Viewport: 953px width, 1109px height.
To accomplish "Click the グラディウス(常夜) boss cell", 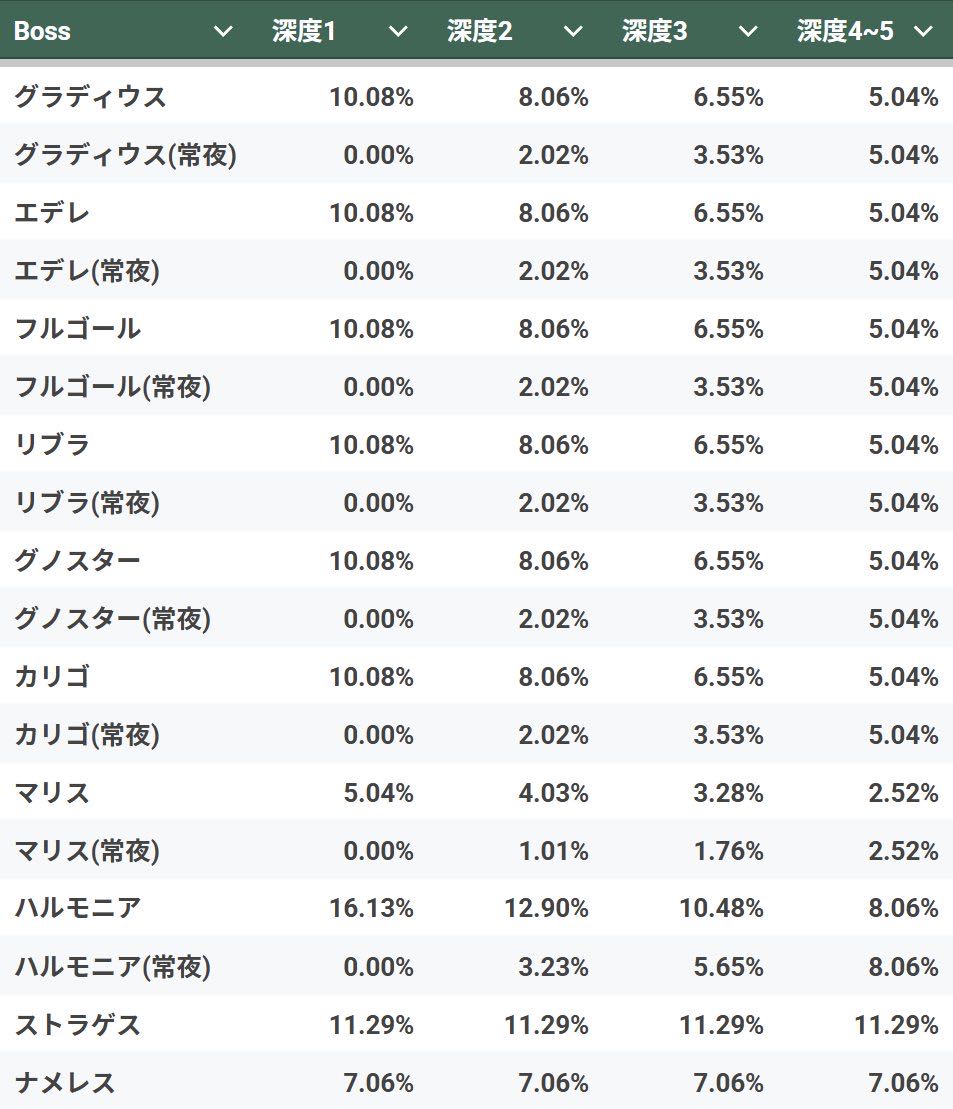I will click(x=125, y=155).
